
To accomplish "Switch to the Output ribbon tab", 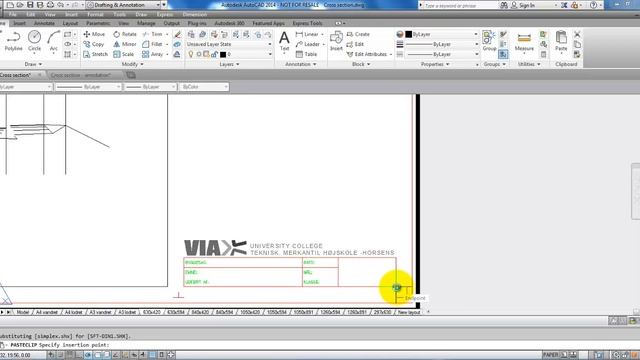I will click(x=171, y=23).
